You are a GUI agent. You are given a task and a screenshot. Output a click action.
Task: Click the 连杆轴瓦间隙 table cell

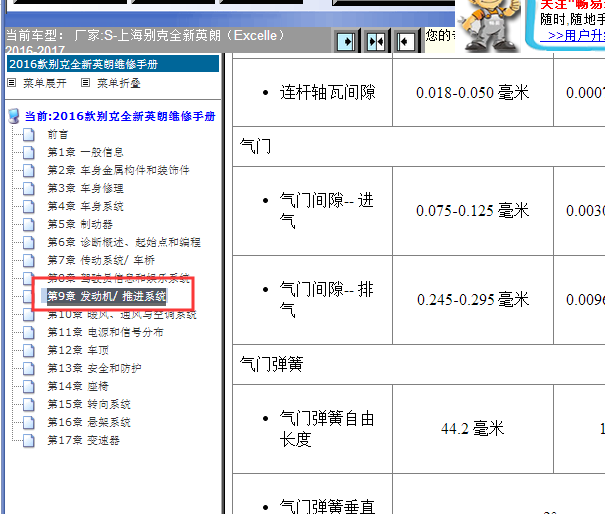point(313,92)
